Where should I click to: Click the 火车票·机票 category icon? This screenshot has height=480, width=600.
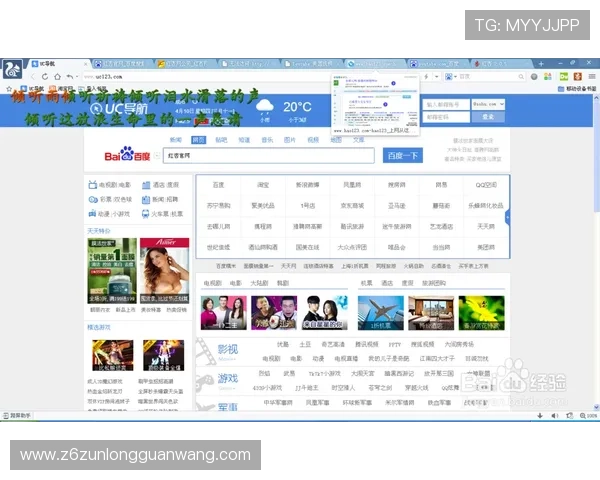145,213
